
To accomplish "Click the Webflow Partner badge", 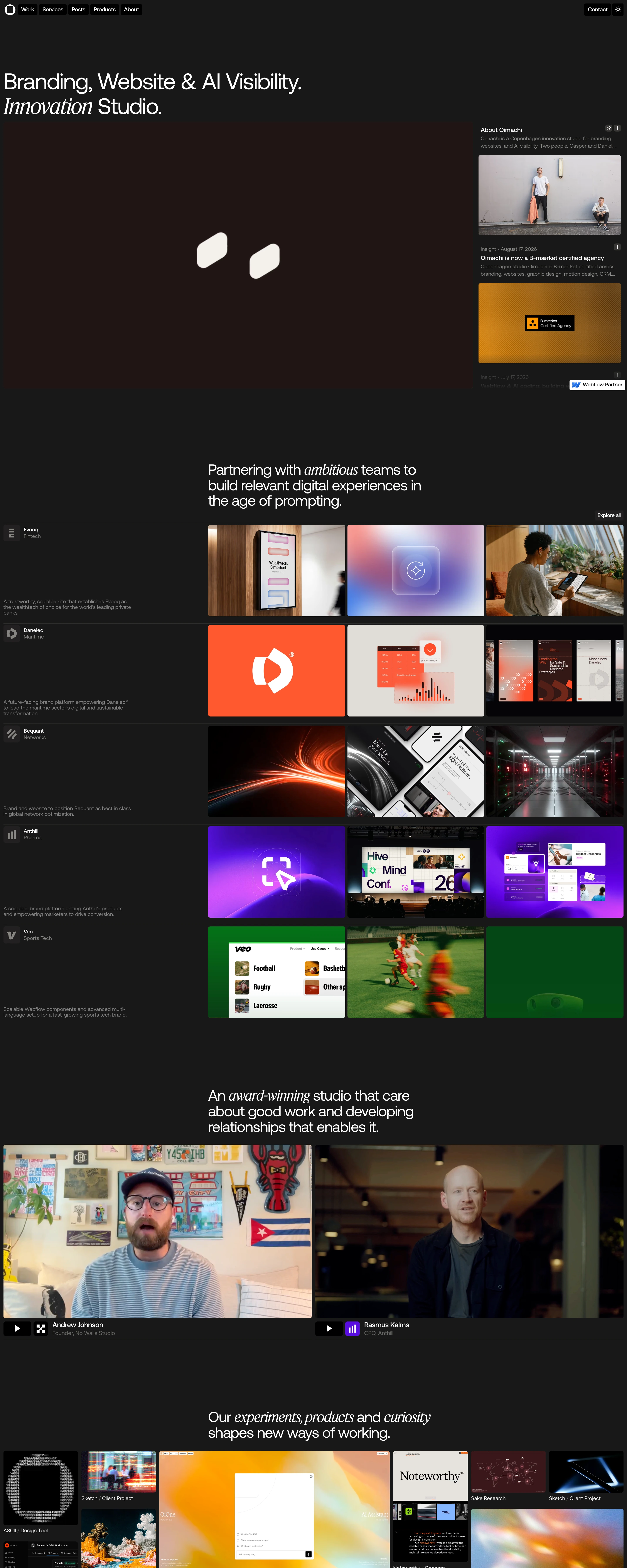I will coord(597,385).
